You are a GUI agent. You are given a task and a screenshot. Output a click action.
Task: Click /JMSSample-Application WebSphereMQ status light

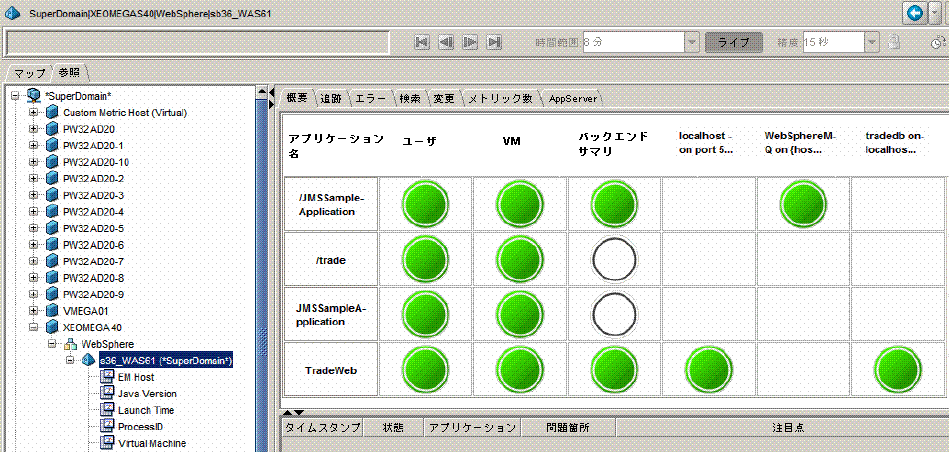point(804,205)
